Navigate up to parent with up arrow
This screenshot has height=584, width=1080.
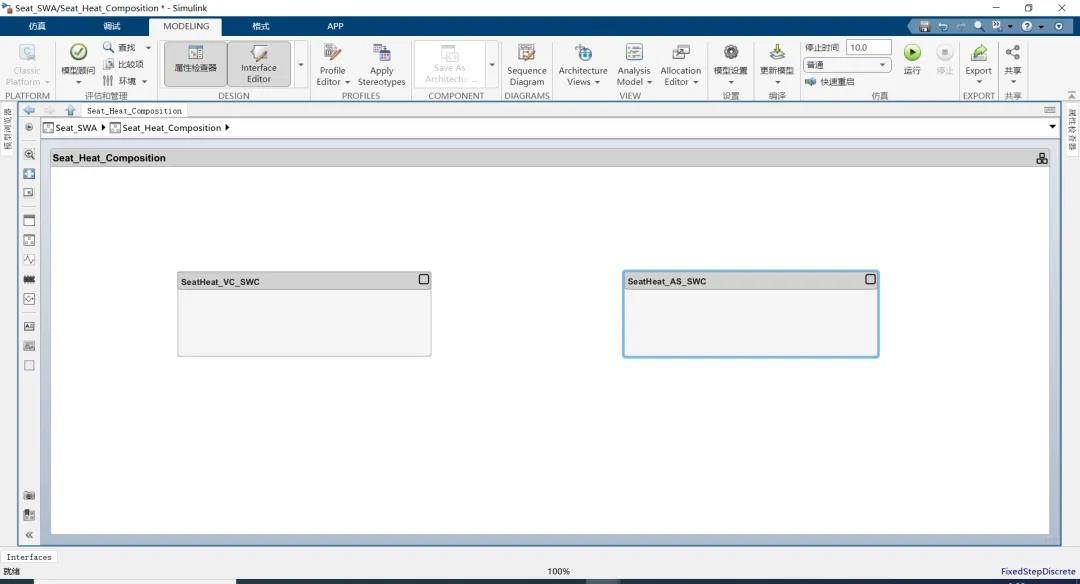pyautogui.click(x=70, y=110)
